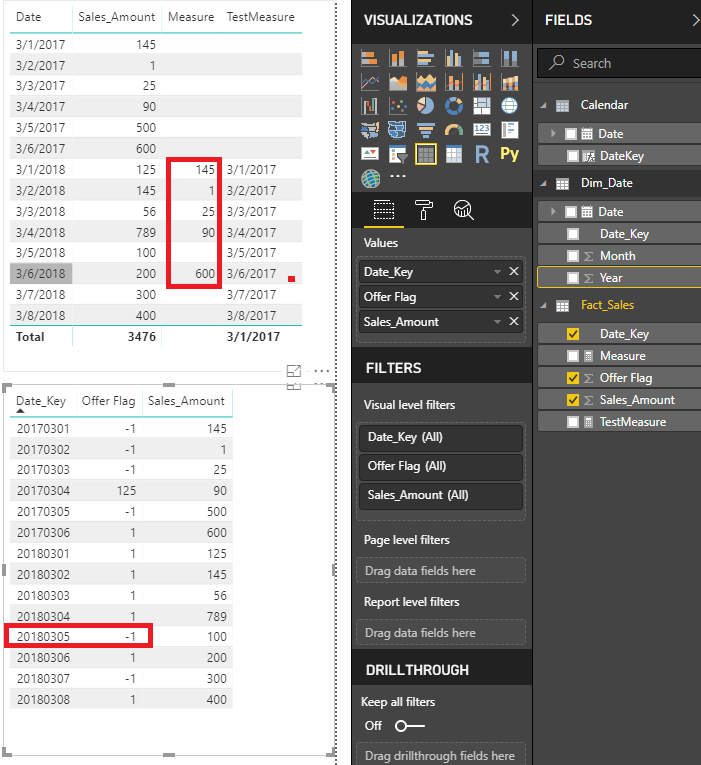
Task: Choose the donut chart visual
Action: [454, 106]
